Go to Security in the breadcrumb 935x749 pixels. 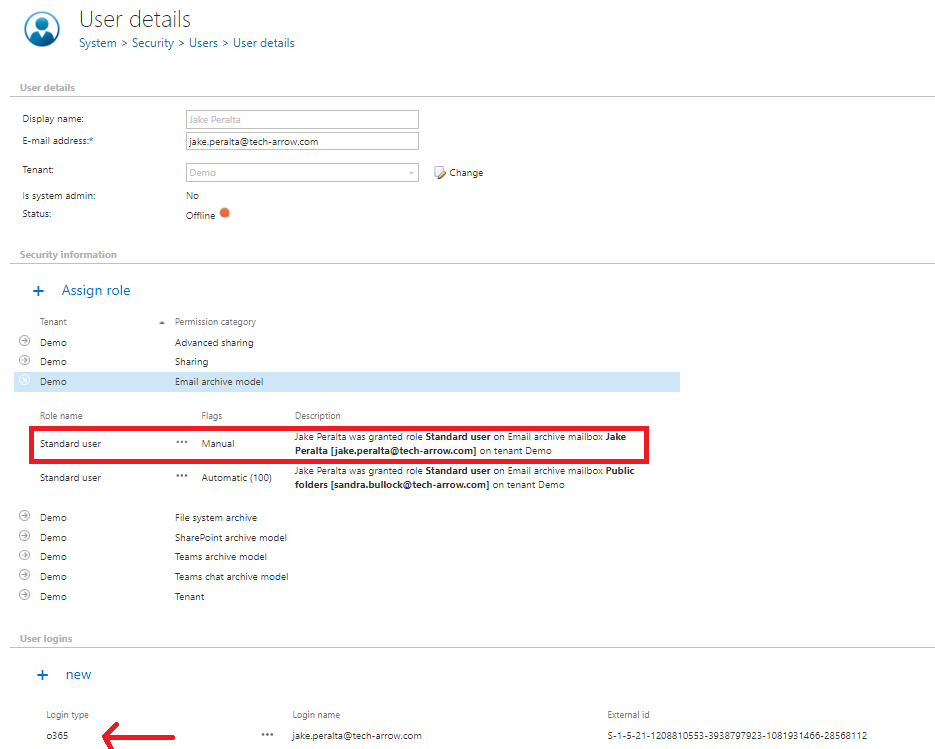click(153, 43)
